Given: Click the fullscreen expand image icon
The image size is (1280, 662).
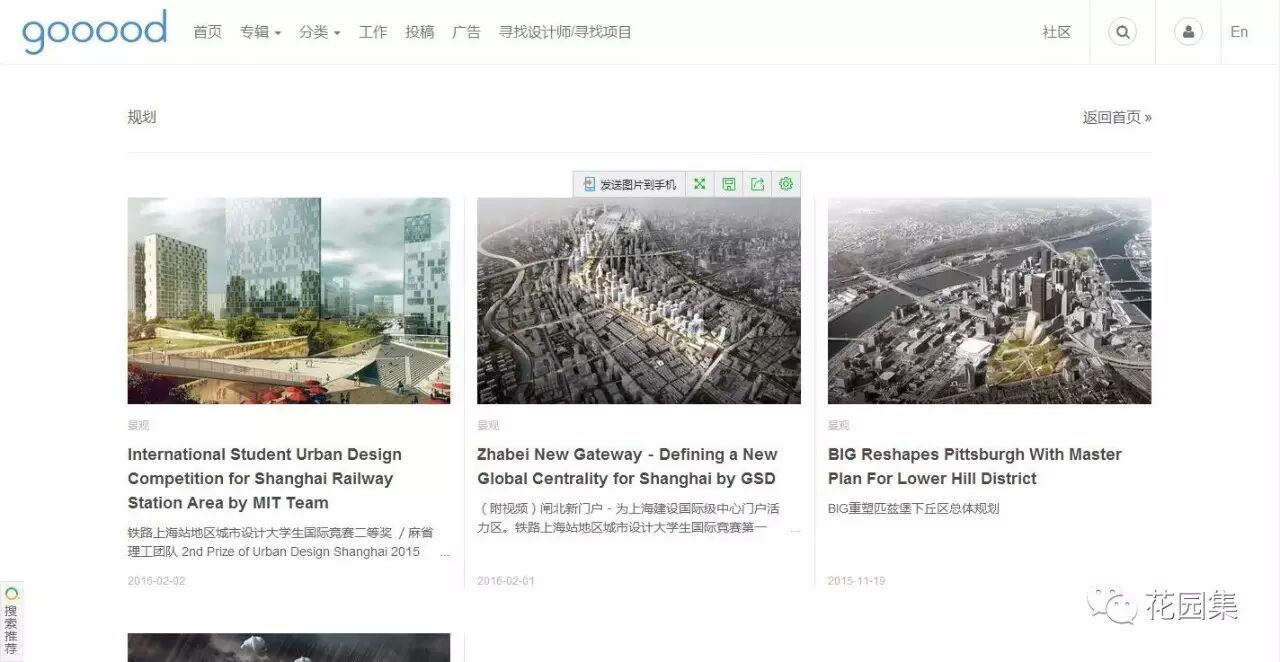Looking at the screenshot, I should [700, 184].
